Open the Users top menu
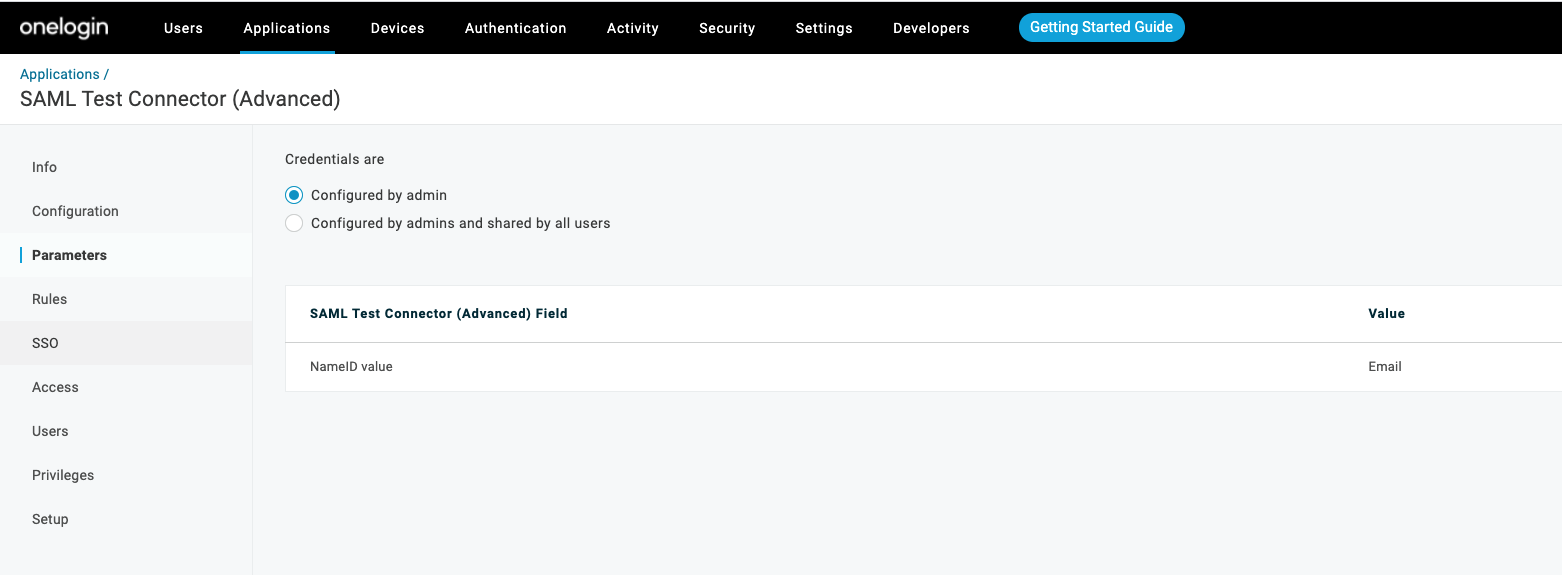Viewport: 1562px width, 575px height. 183,28
